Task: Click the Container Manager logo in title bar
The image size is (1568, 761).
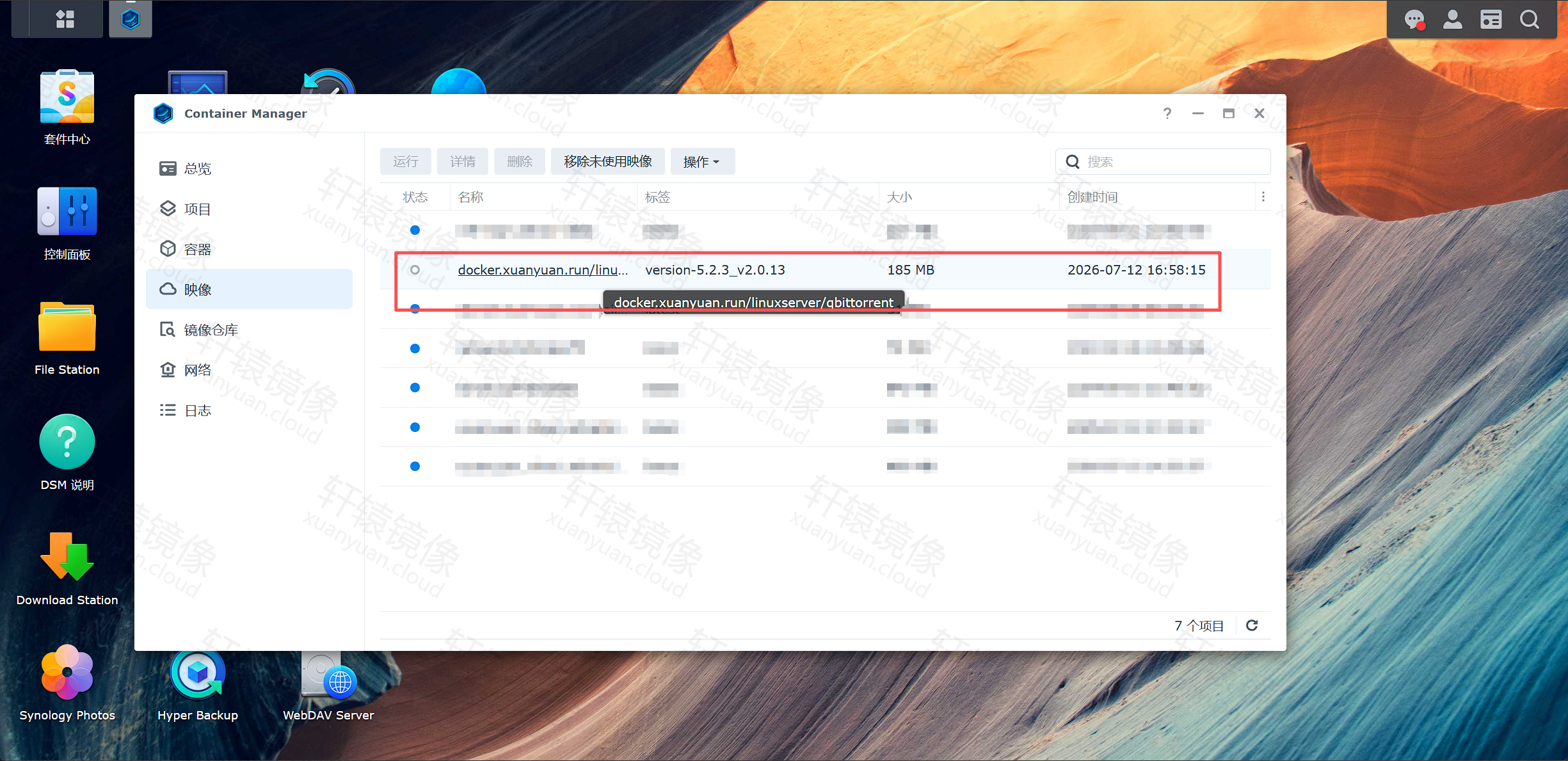Action: (163, 113)
